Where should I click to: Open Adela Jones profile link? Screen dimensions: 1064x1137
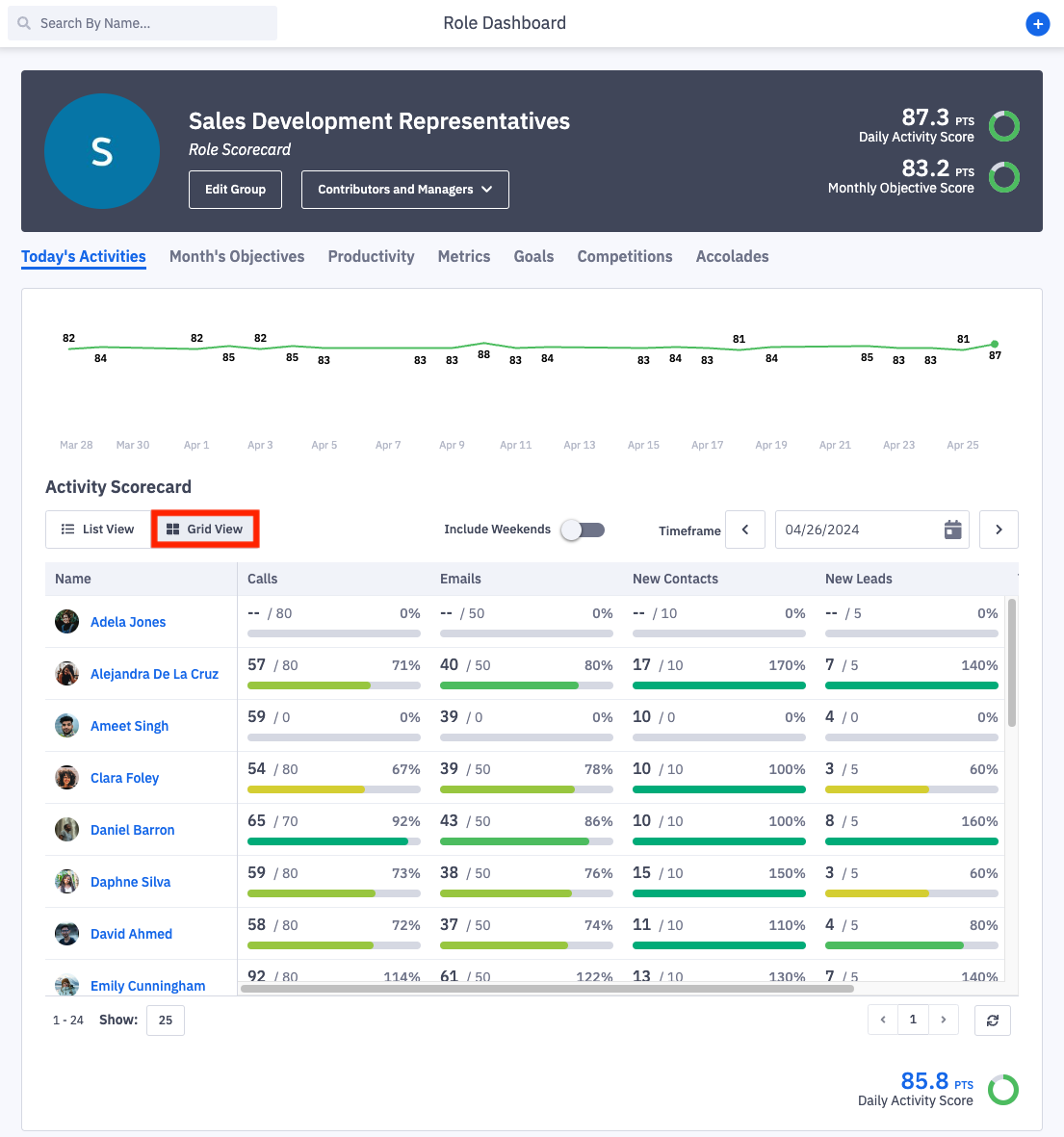coord(128,622)
